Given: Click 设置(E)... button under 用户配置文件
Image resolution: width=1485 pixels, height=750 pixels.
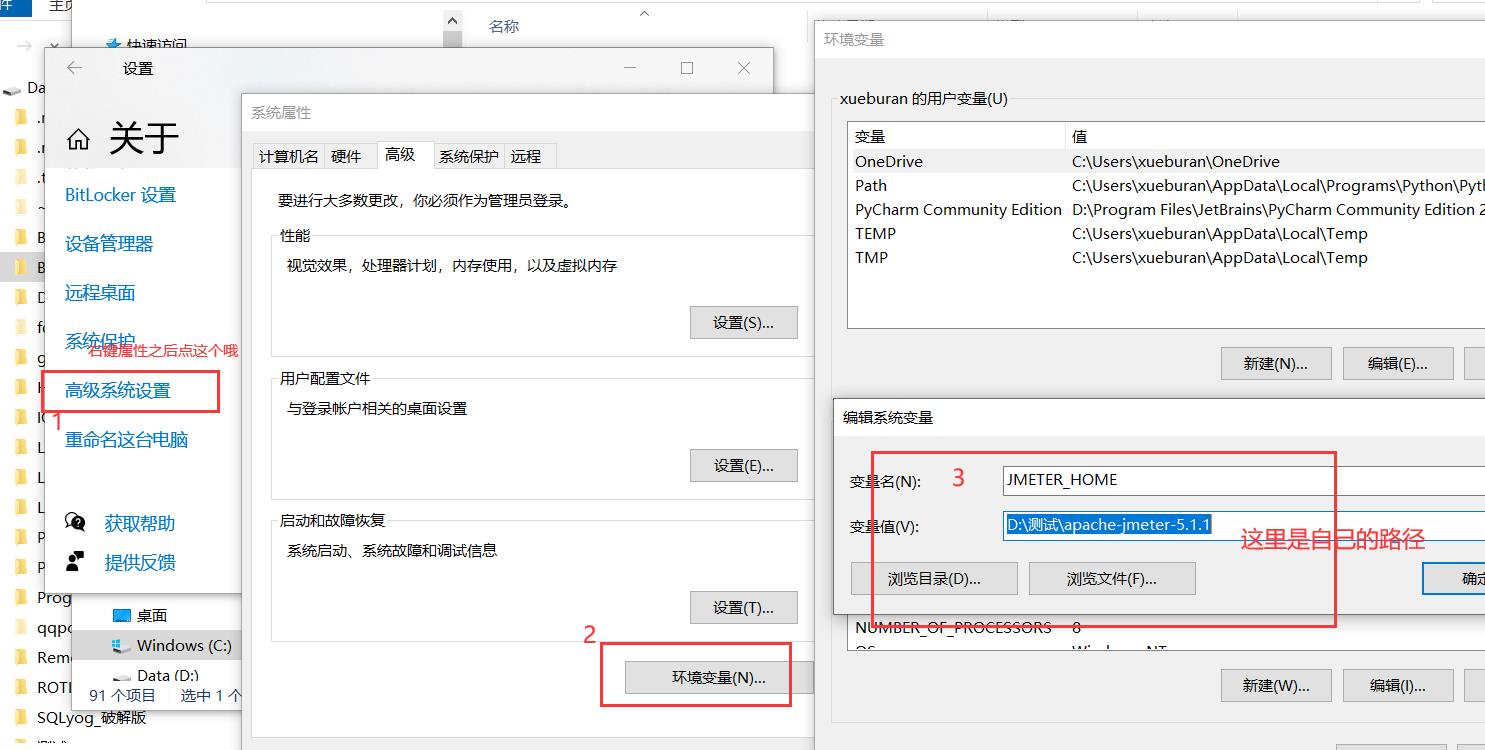Looking at the screenshot, I should (744, 466).
